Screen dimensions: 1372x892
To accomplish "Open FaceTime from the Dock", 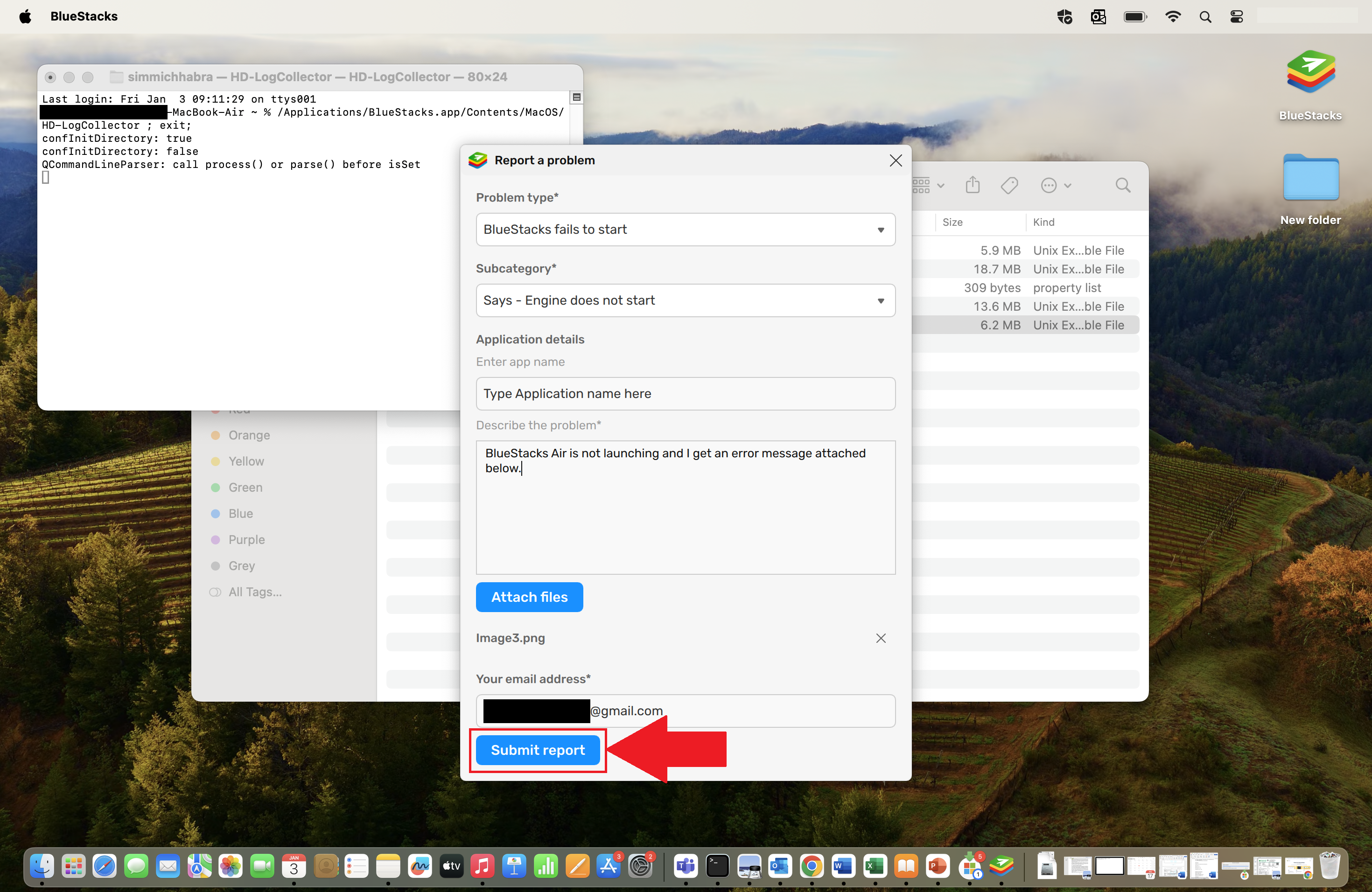I will click(x=262, y=866).
